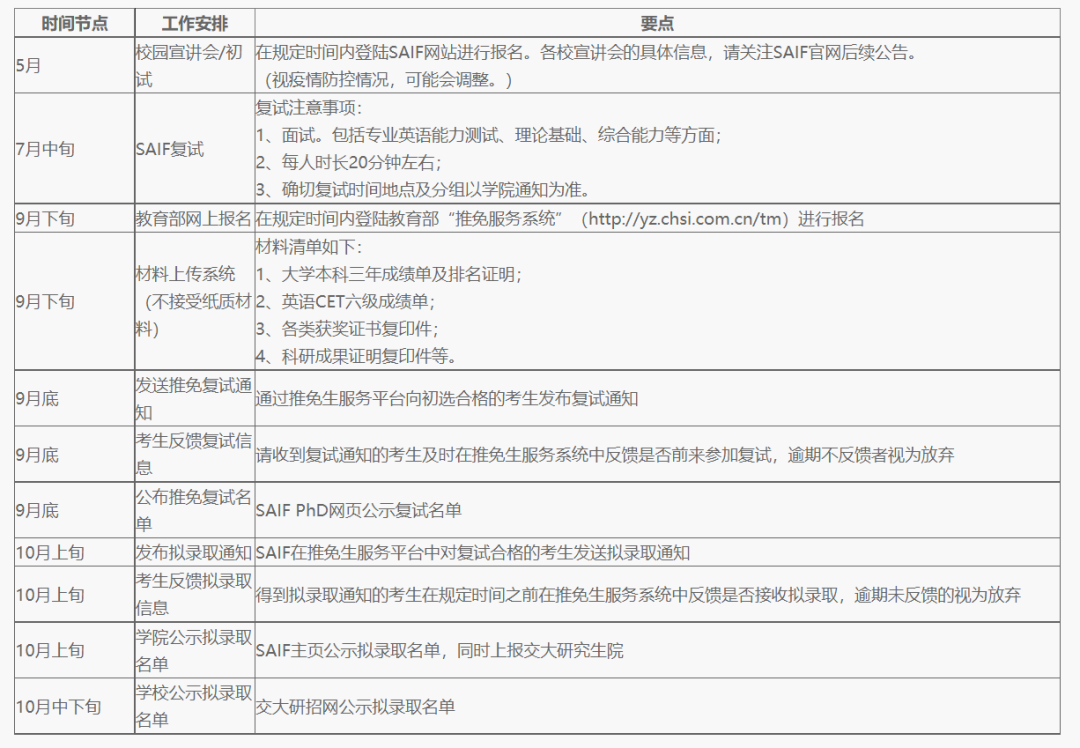Click the 视疫情防控情况 note line
Screen dimensions: 1080x748
pos(388,80)
